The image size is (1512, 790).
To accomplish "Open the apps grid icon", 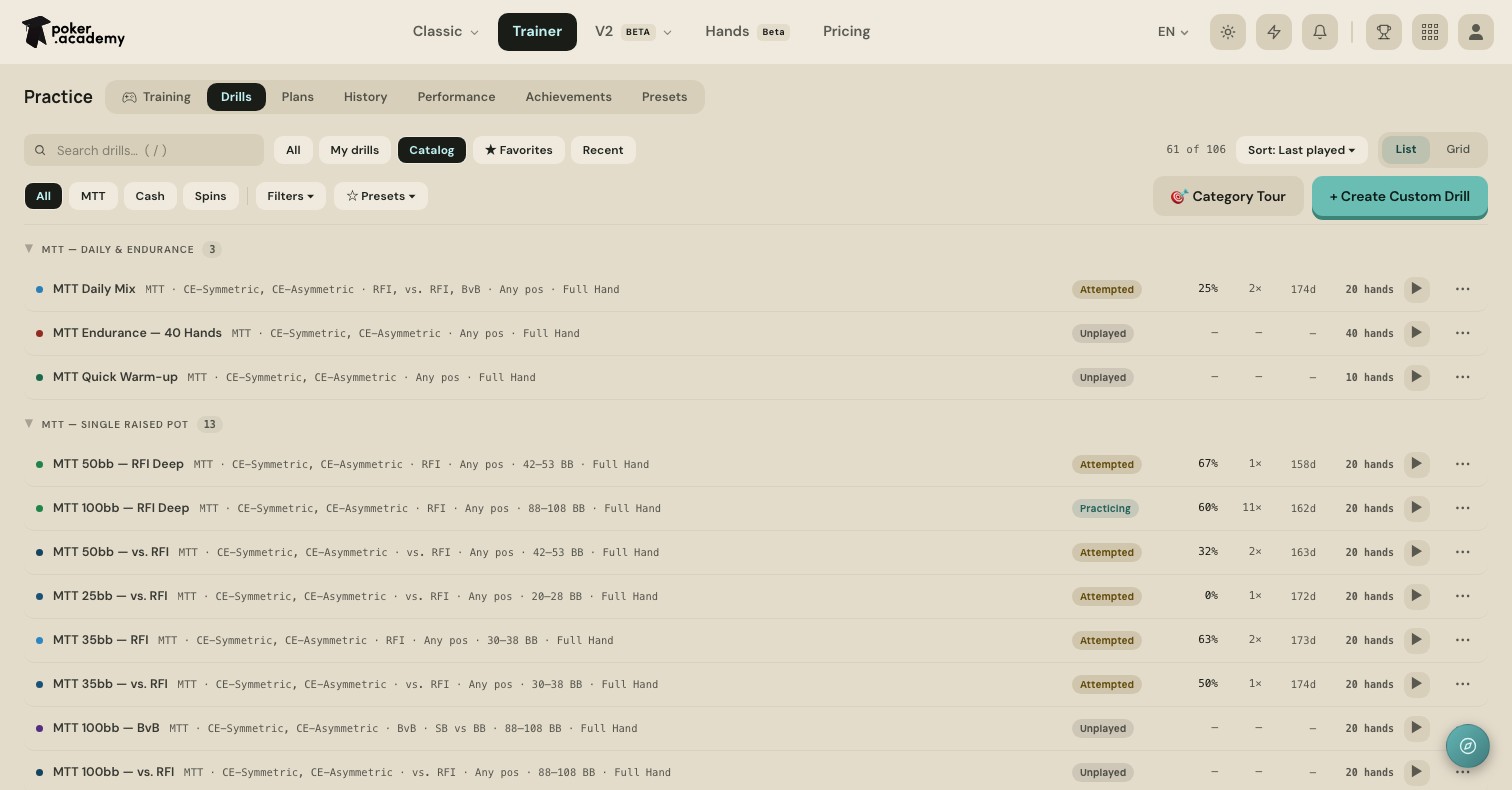I will (x=1430, y=32).
